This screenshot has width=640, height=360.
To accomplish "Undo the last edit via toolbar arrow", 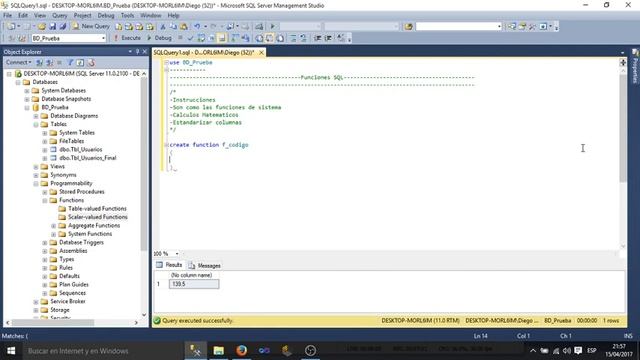I will pos(197,27).
